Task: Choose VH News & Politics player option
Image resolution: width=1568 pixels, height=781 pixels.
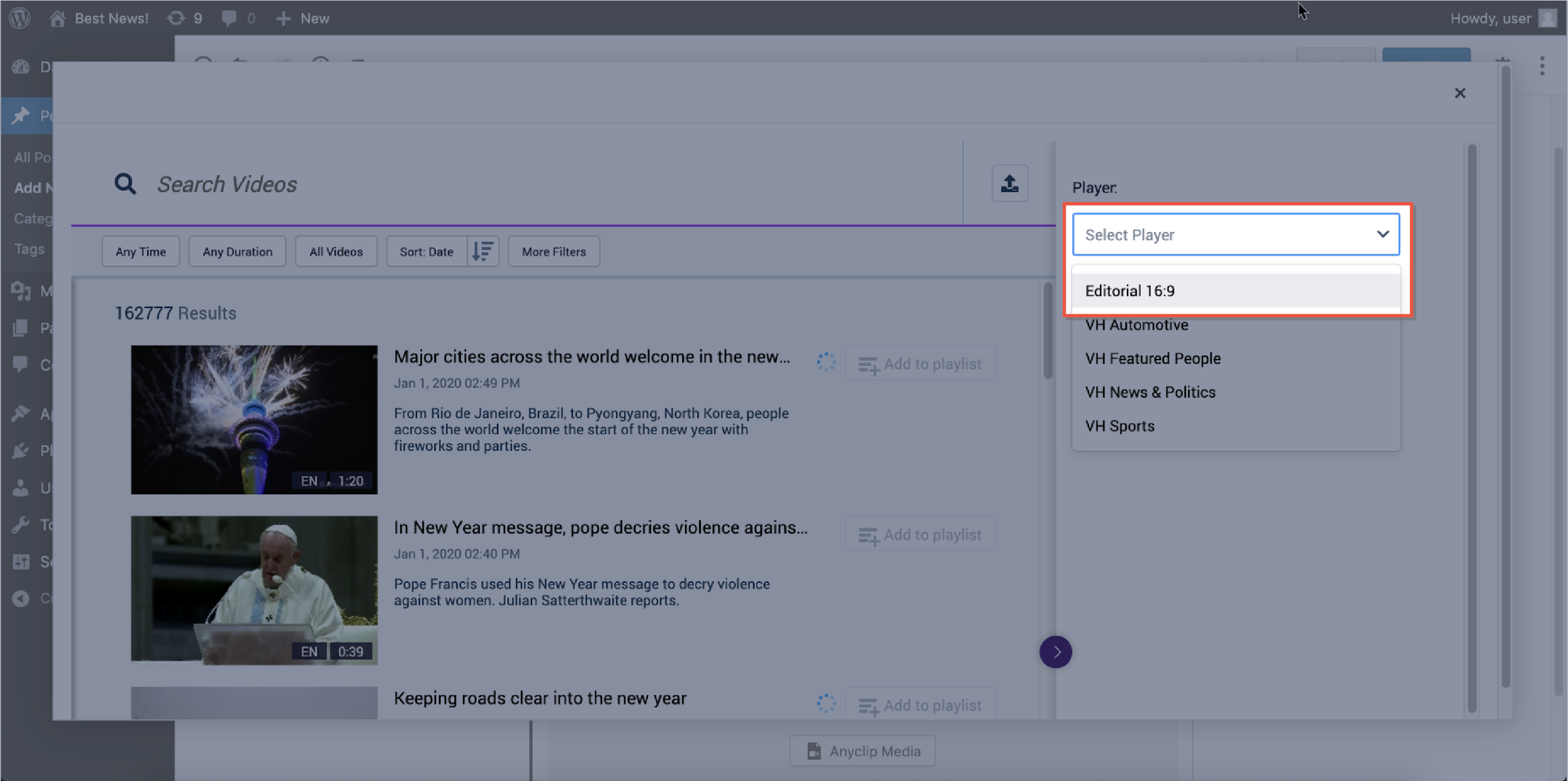Action: [x=1236, y=392]
